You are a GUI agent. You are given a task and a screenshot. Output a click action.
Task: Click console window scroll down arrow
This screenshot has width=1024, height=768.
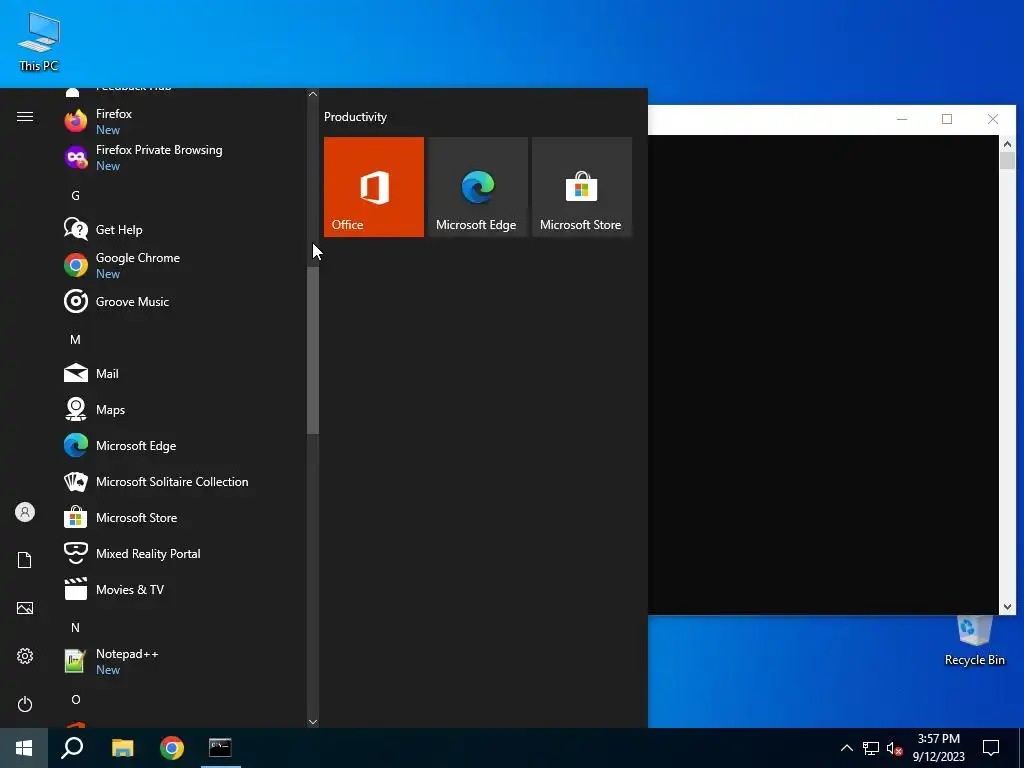1007,607
